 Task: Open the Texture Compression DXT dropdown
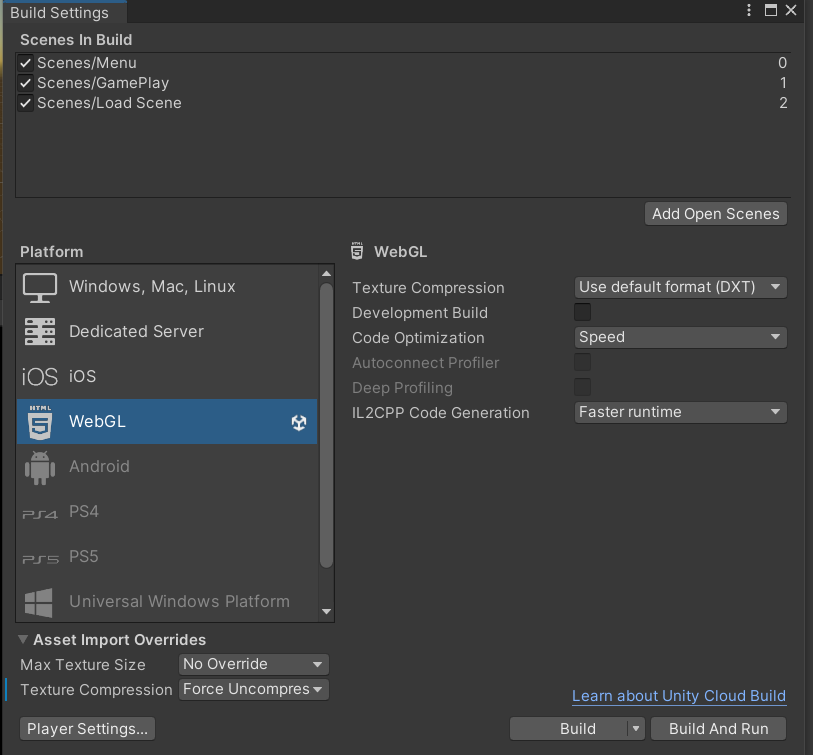click(681, 287)
